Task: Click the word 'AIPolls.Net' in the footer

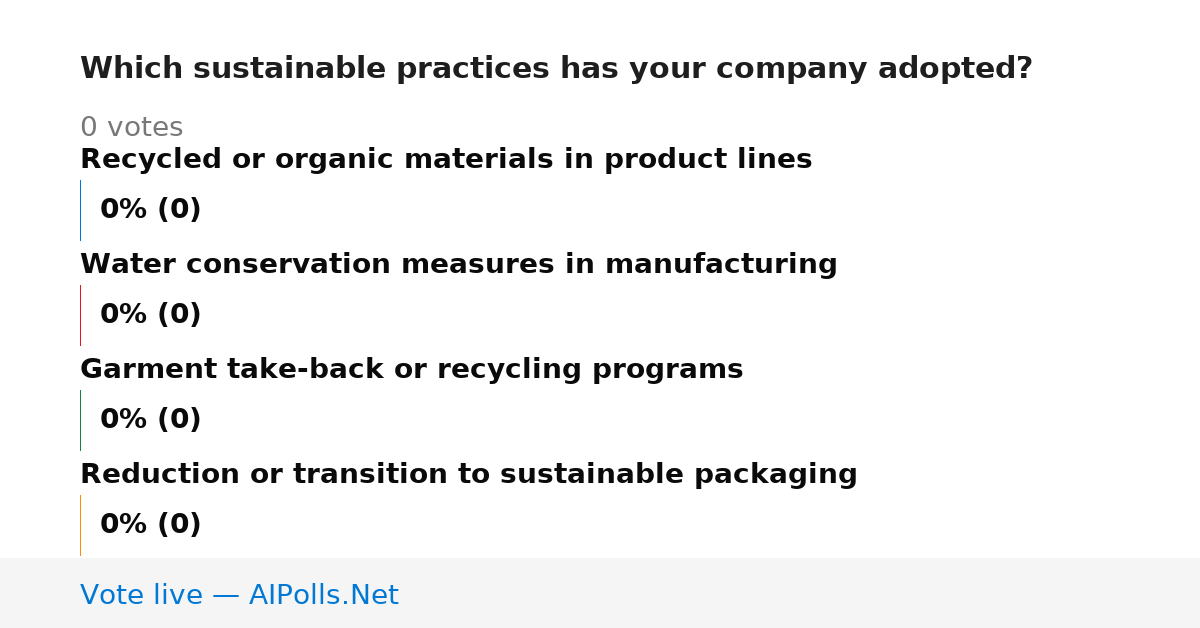Action: (x=324, y=596)
